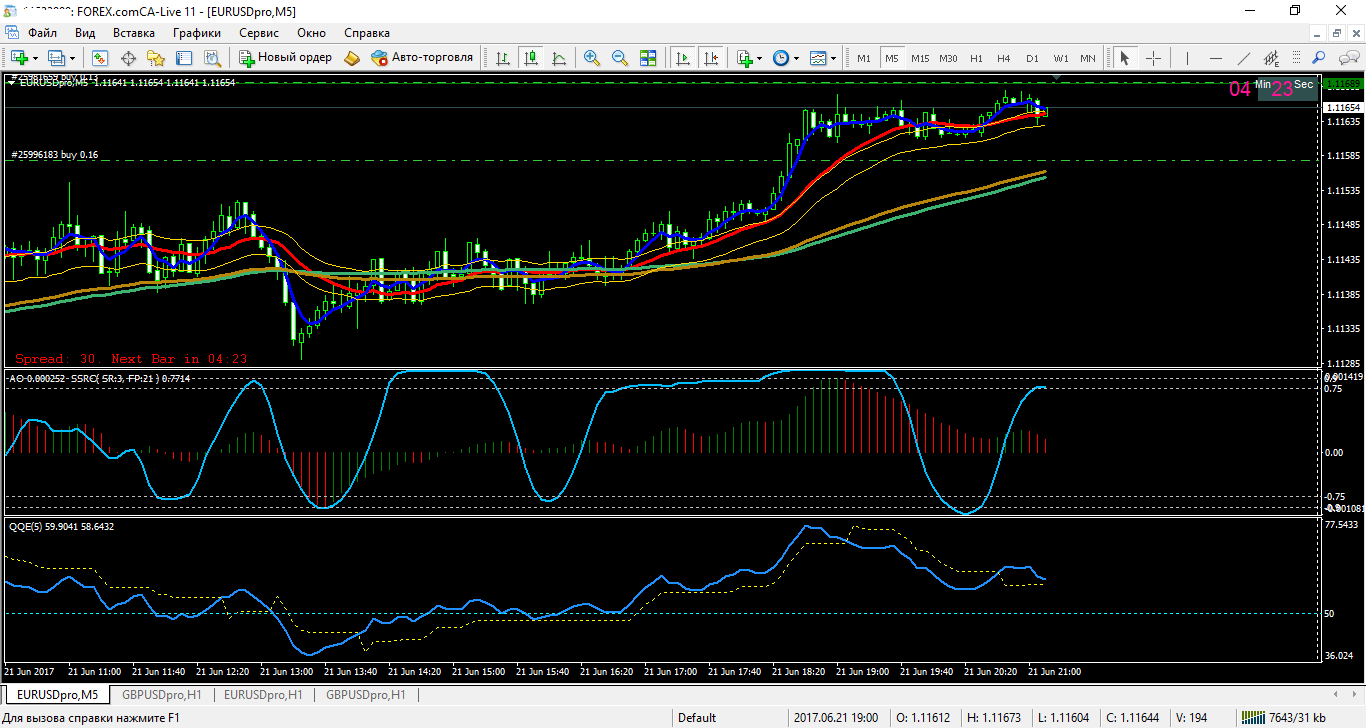Switch to GBPUSDpro,H1 chart tab
This screenshot has height=728, width=1366.
point(161,694)
